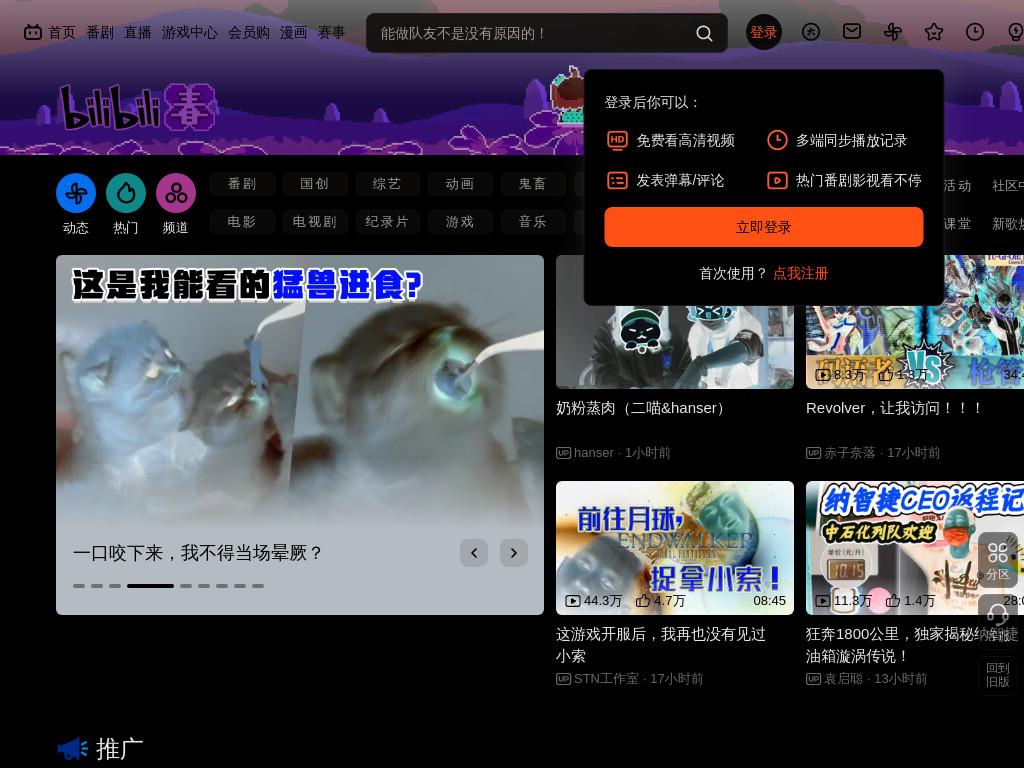This screenshot has width=1024, height=768.
Task: Open the 课堂 link right of login popup
Action: tap(957, 224)
